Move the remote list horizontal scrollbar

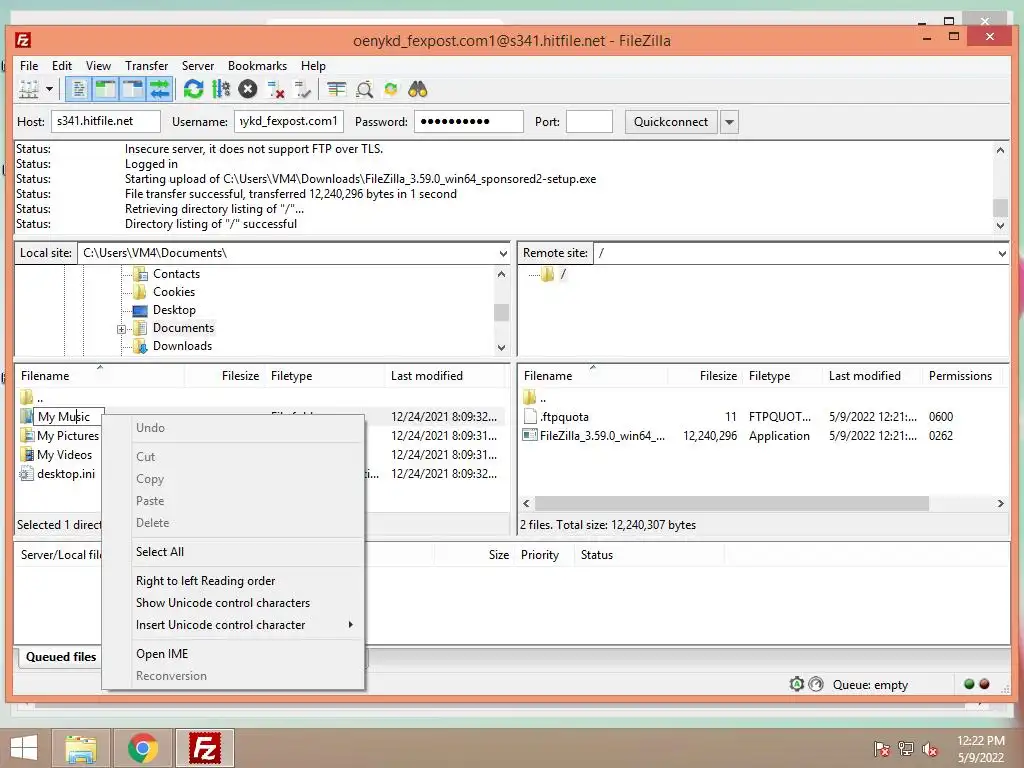click(731, 504)
